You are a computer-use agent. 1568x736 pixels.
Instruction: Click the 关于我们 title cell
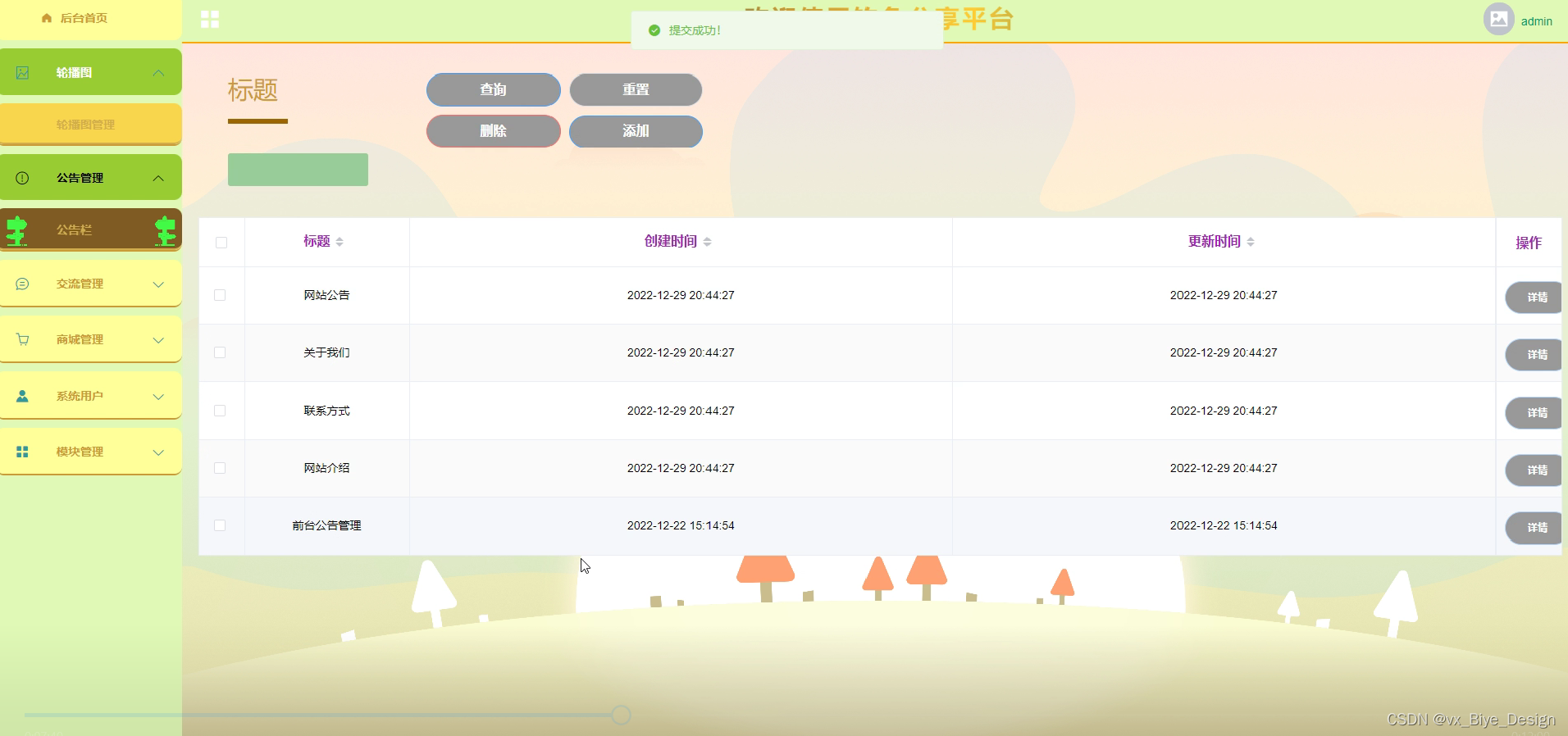point(326,352)
